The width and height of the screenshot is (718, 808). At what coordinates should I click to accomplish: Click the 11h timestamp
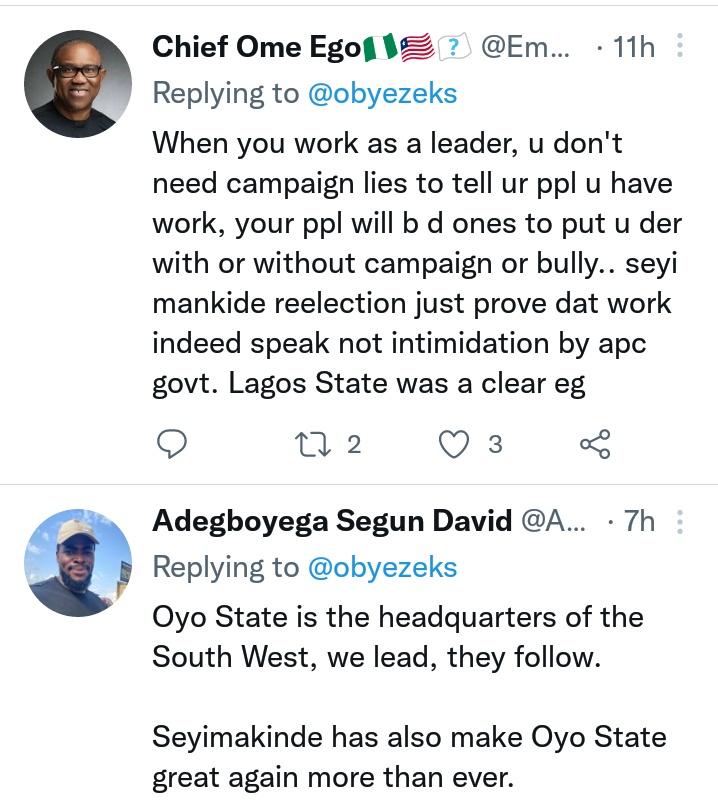pyautogui.click(x=632, y=47)
